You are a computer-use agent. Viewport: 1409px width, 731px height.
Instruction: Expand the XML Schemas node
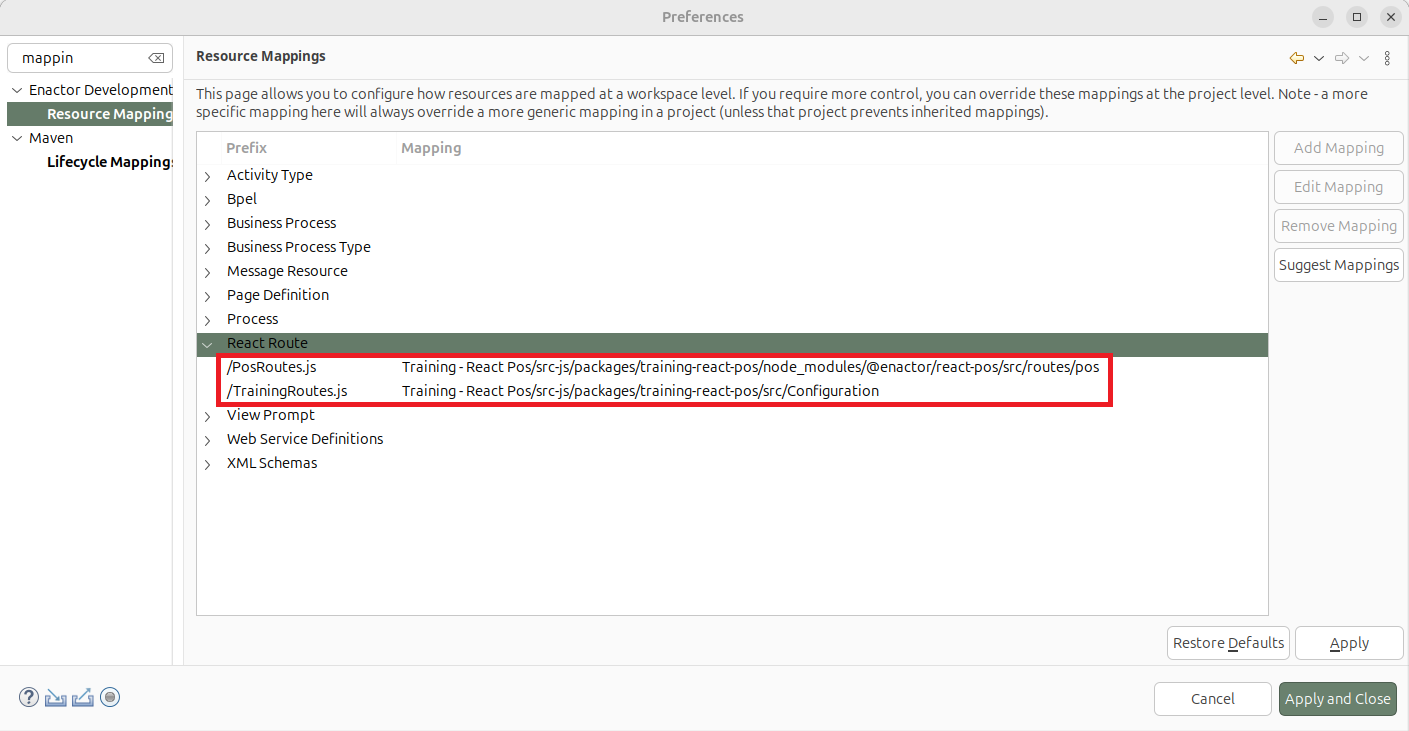207,464
